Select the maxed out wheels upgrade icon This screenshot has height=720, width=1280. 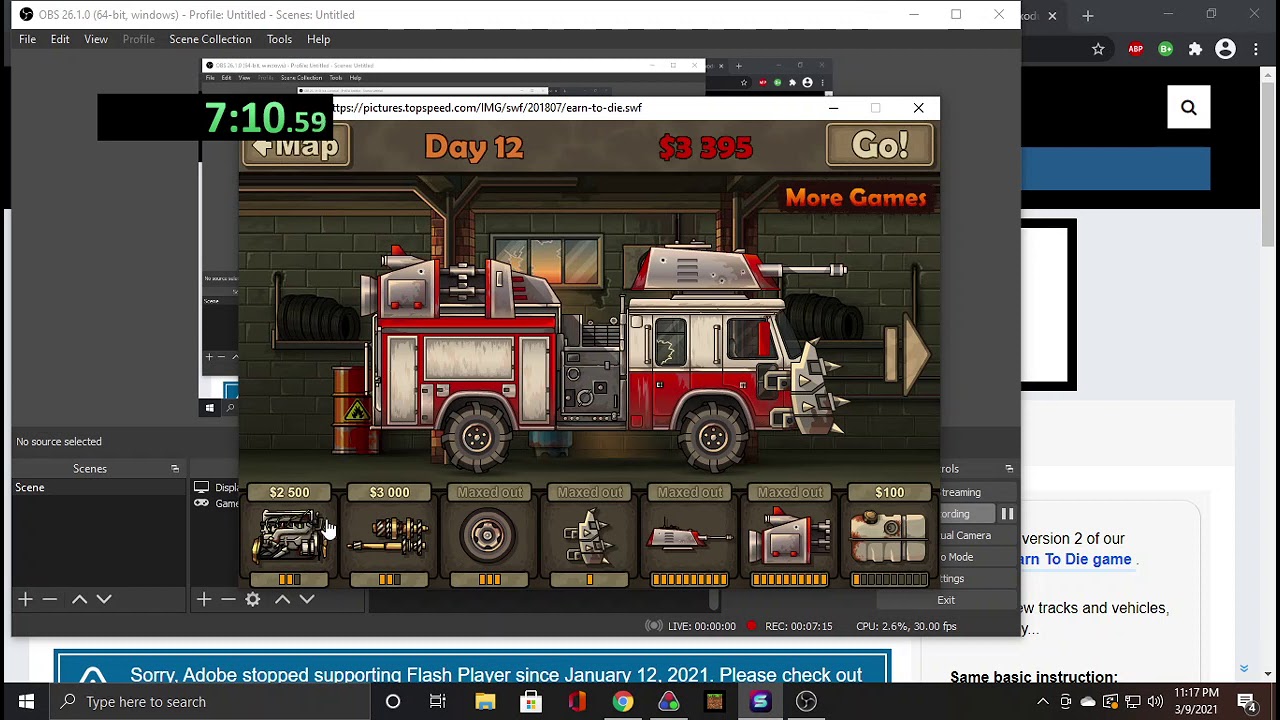click(x=489, y=536)
